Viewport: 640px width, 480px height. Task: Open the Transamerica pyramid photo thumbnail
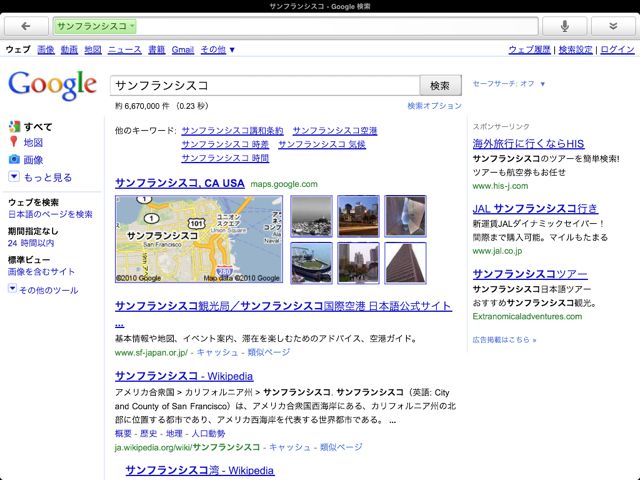[x=405, y=263]
